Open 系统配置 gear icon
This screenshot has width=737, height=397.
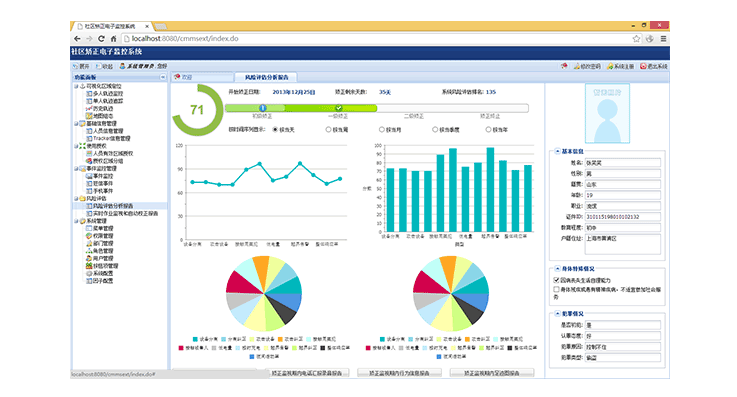(89, 273)
